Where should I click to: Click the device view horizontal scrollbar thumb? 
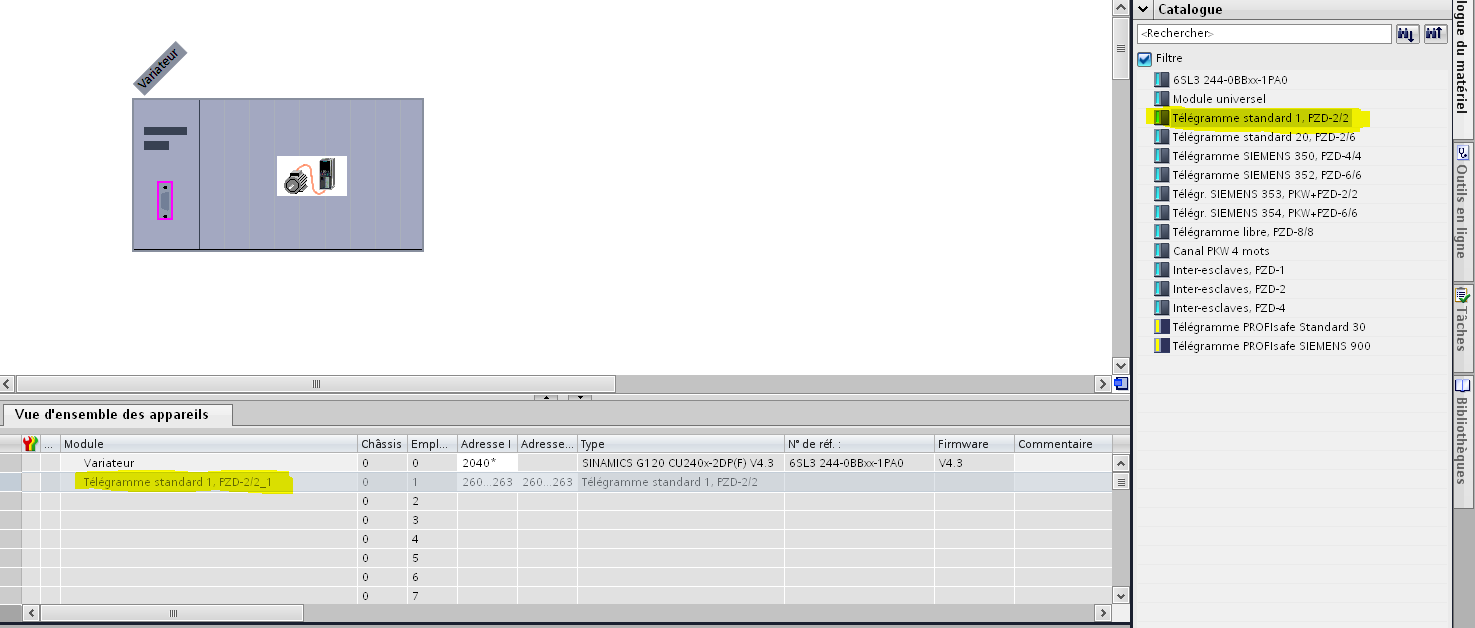click(x=316, y=384)
